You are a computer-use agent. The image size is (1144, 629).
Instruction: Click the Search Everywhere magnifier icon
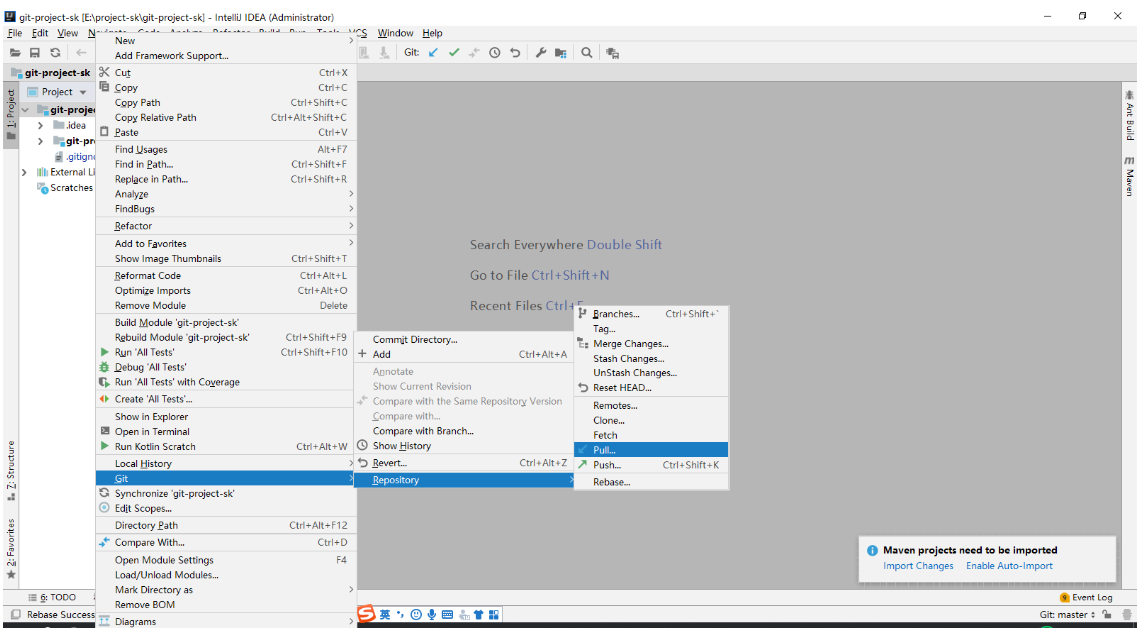(587, 53)
